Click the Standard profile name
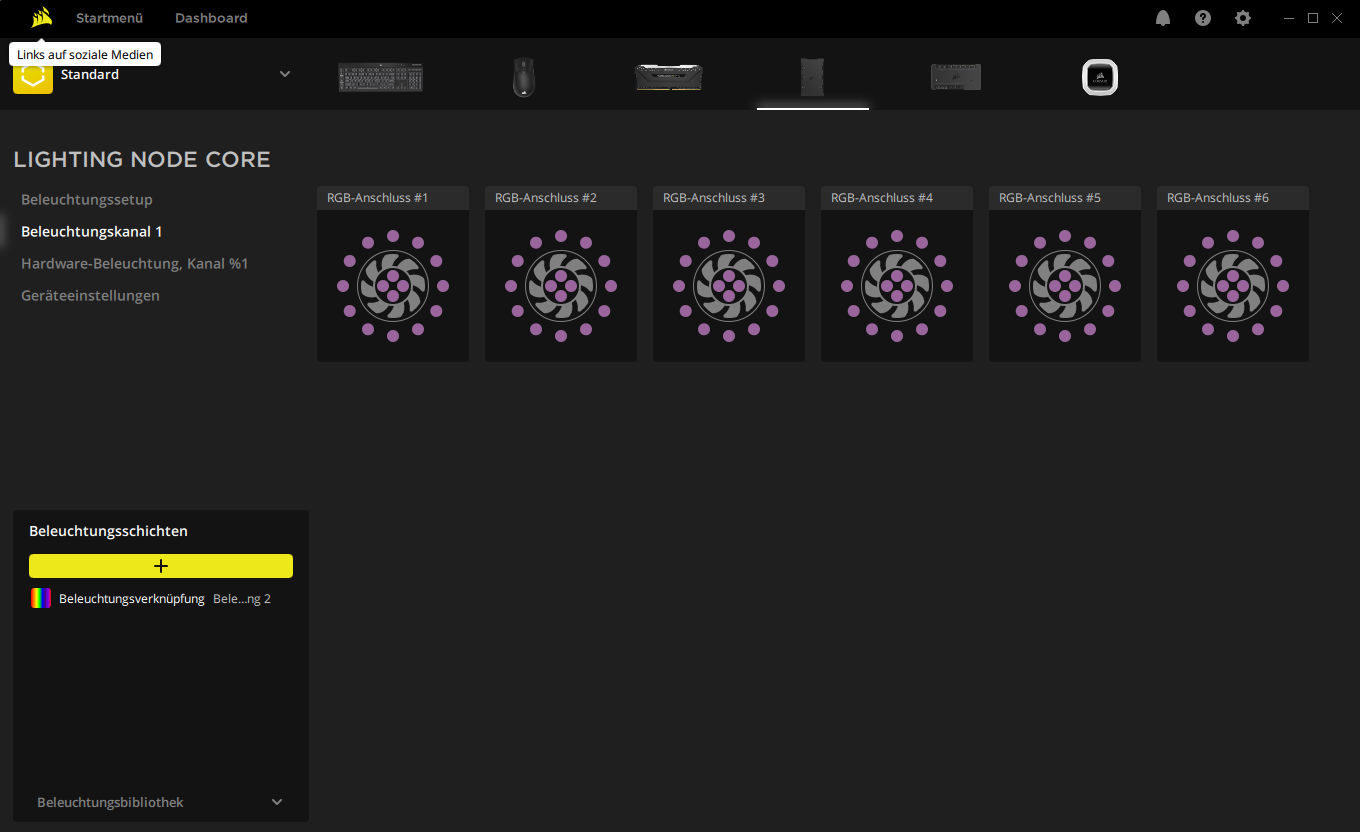 (x=90, y=75)
